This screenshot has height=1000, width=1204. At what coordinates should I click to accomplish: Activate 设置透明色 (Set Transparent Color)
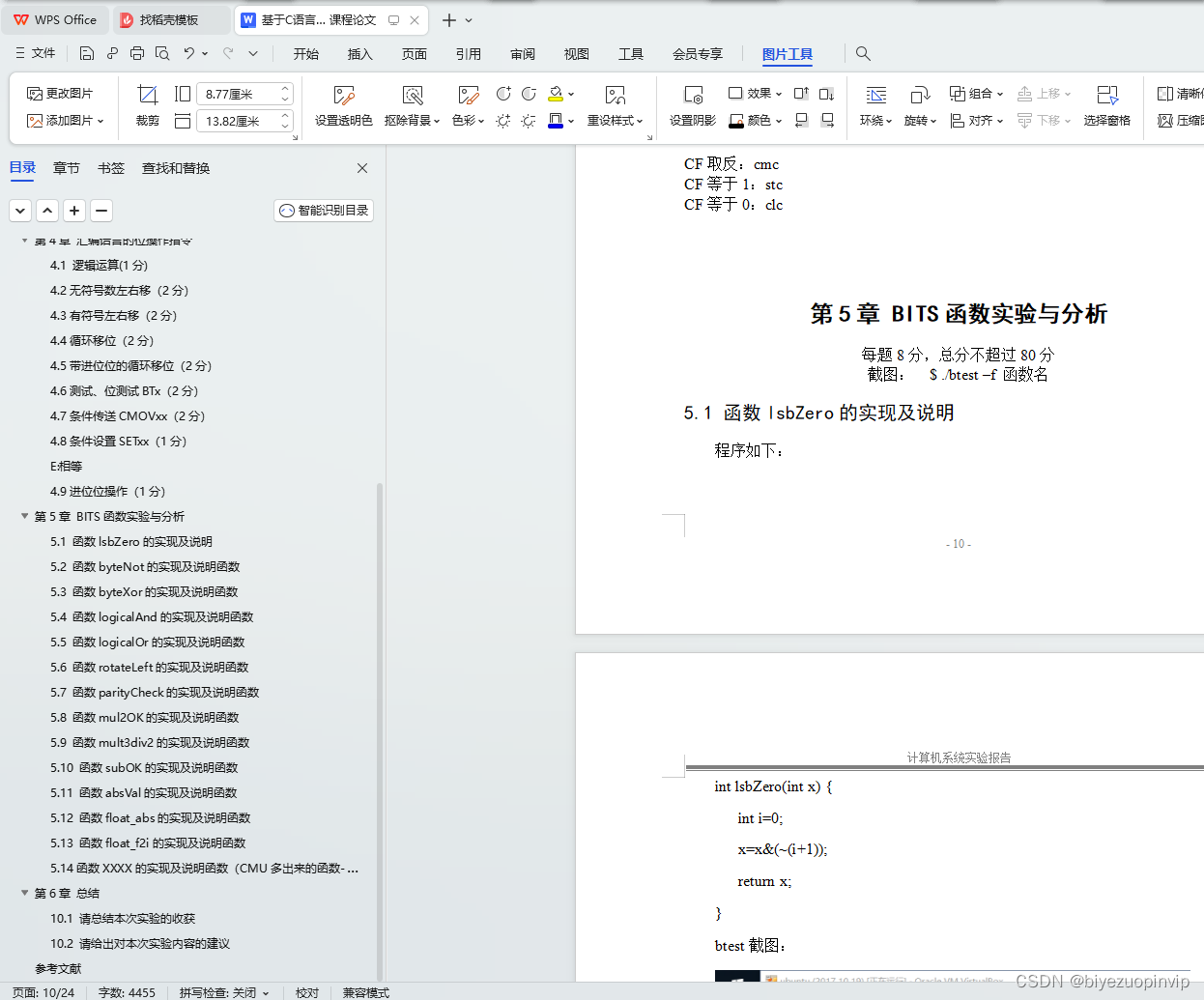point(343,103)
